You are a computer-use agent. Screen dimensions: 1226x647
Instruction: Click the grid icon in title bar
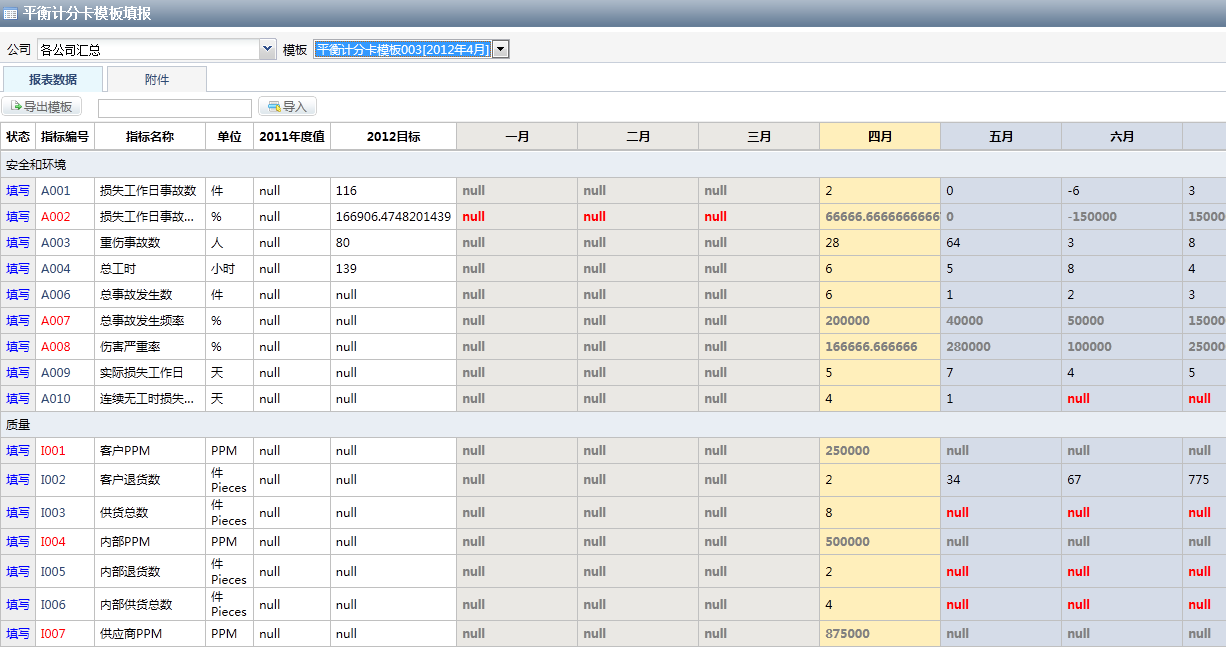pyautogui.click(x=11, y=14)
